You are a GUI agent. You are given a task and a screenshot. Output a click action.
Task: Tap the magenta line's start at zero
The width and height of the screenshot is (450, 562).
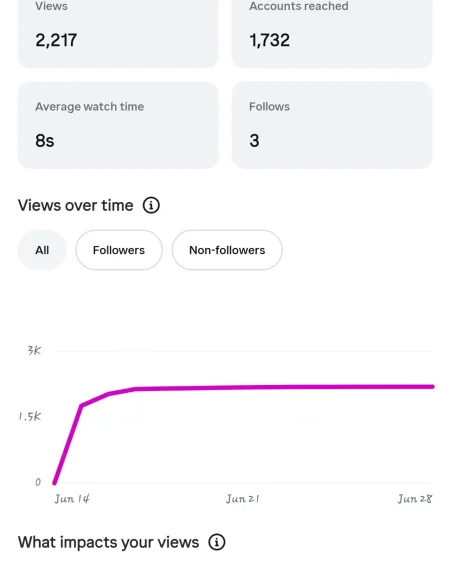click(x=55, y=482)
